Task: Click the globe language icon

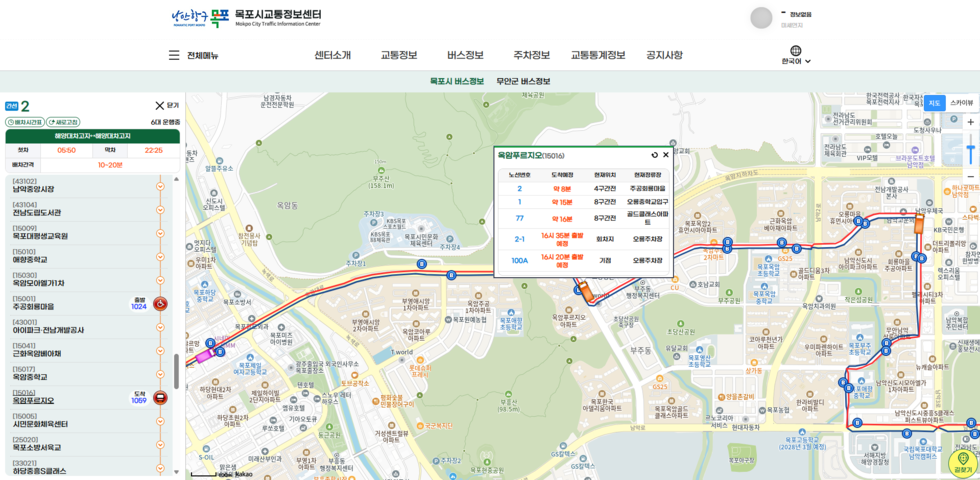Action: 796,51
